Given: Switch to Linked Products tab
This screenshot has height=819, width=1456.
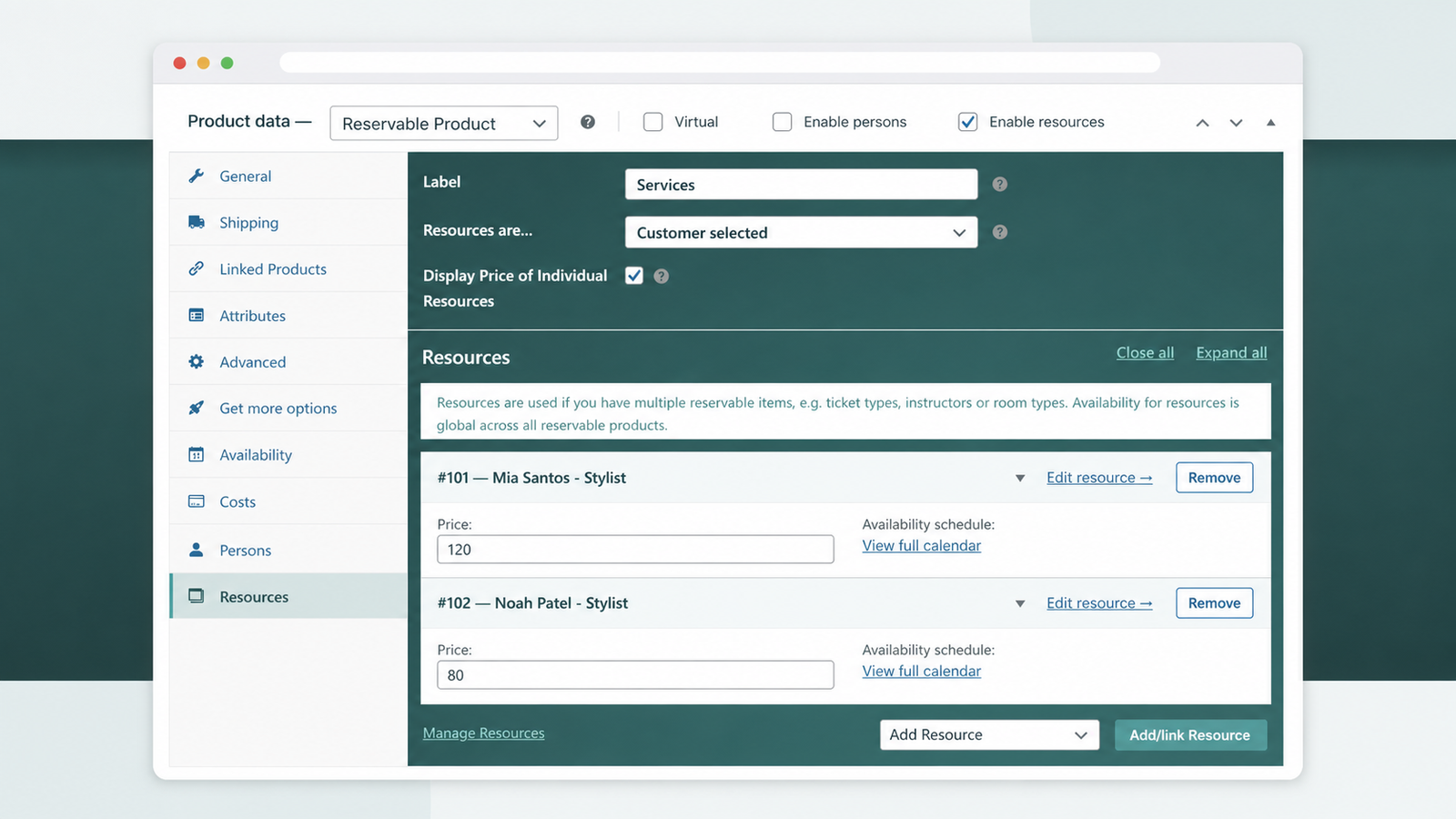Looking at the screenshot, I should click(x=288, y=268).
